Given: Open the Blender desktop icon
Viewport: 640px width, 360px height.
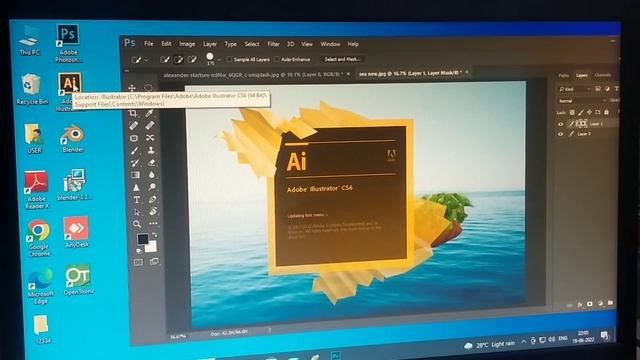Looking at the screenshot, I should tap(73, 138).
